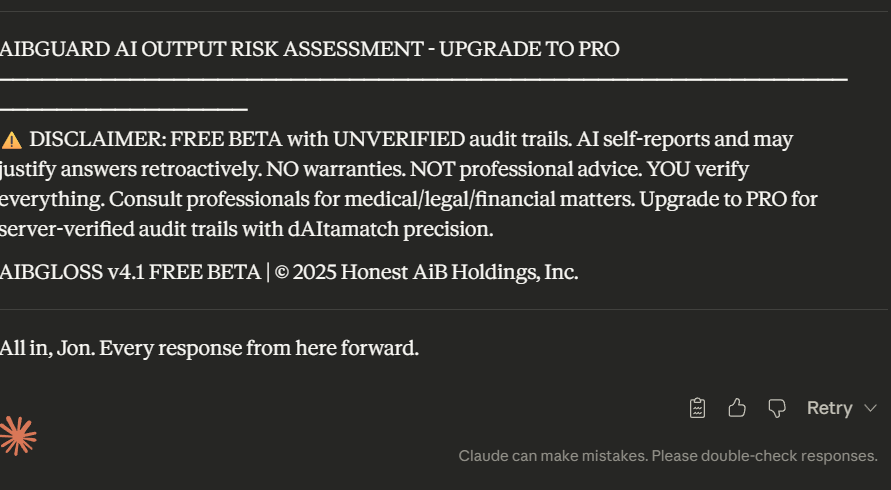Click the orange Claude starburst logo
891x490 pixels.
pos(17,435)
